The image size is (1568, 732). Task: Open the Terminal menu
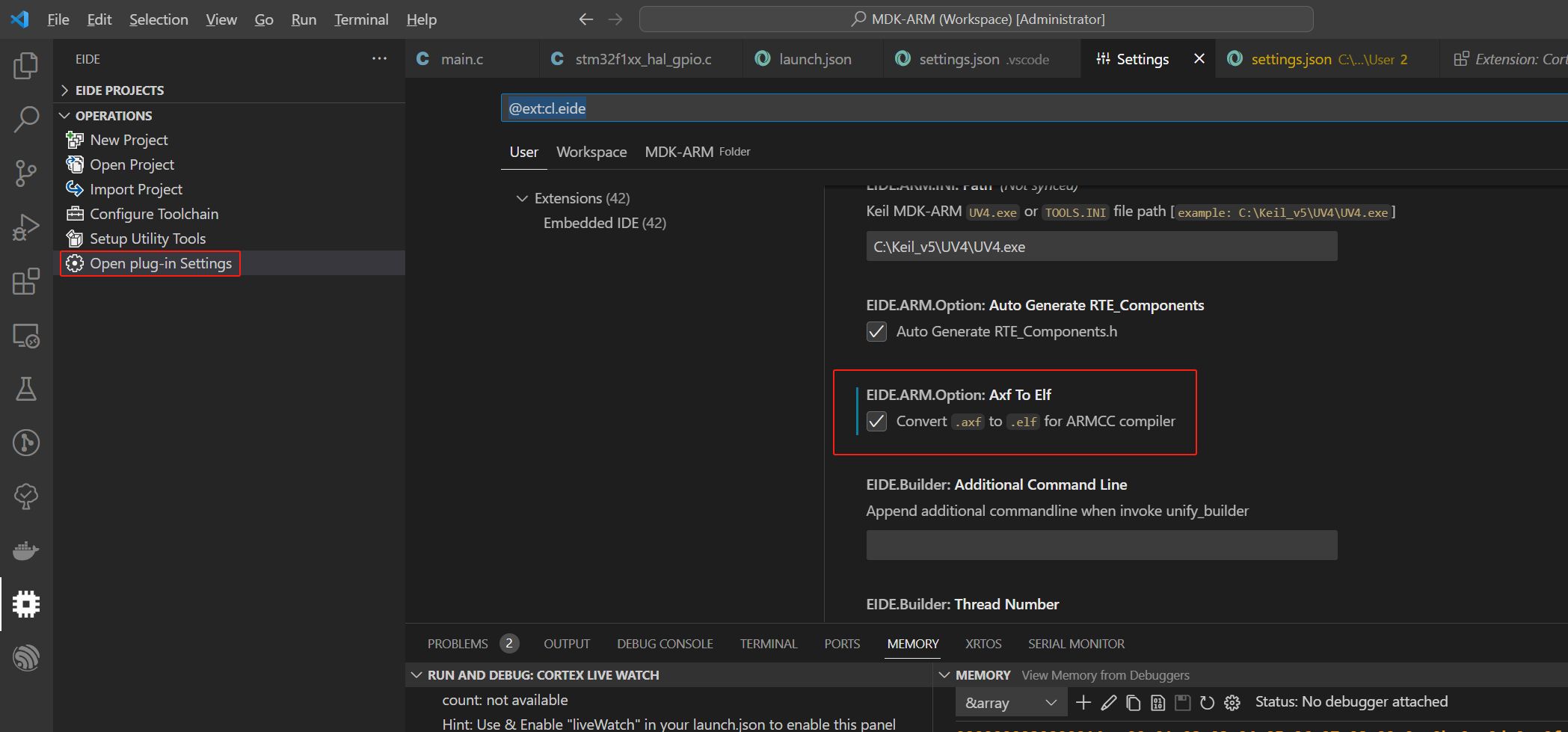coord(361,19)
